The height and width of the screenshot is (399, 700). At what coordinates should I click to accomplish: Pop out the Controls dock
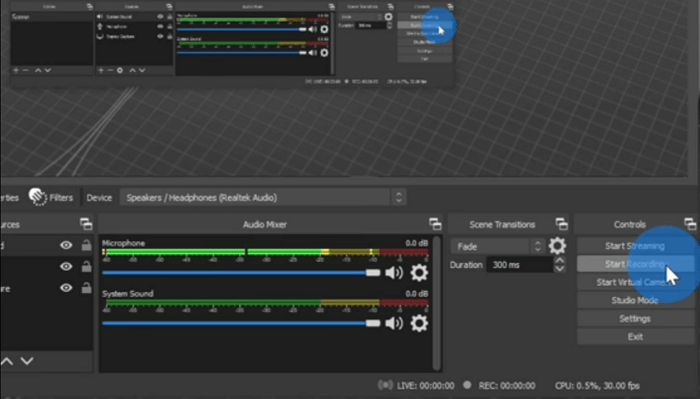coord(690,224)
